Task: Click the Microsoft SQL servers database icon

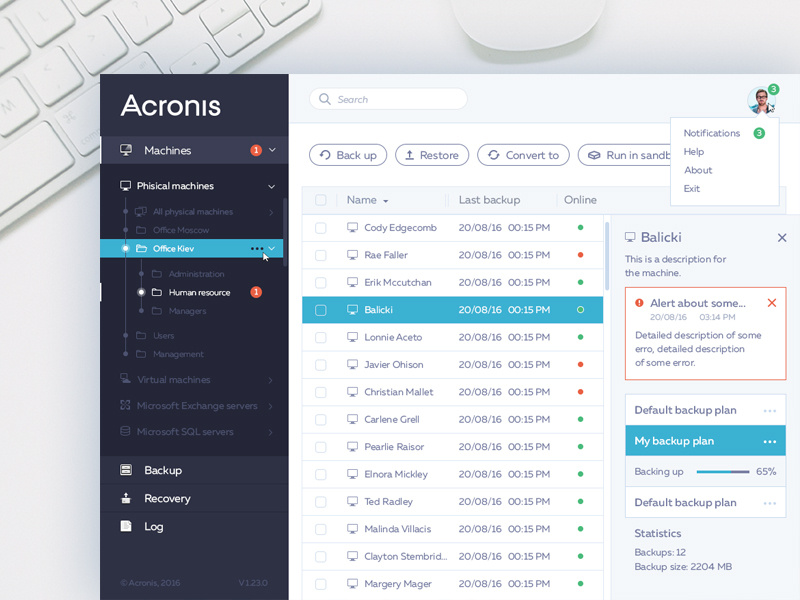Action: 125,431
